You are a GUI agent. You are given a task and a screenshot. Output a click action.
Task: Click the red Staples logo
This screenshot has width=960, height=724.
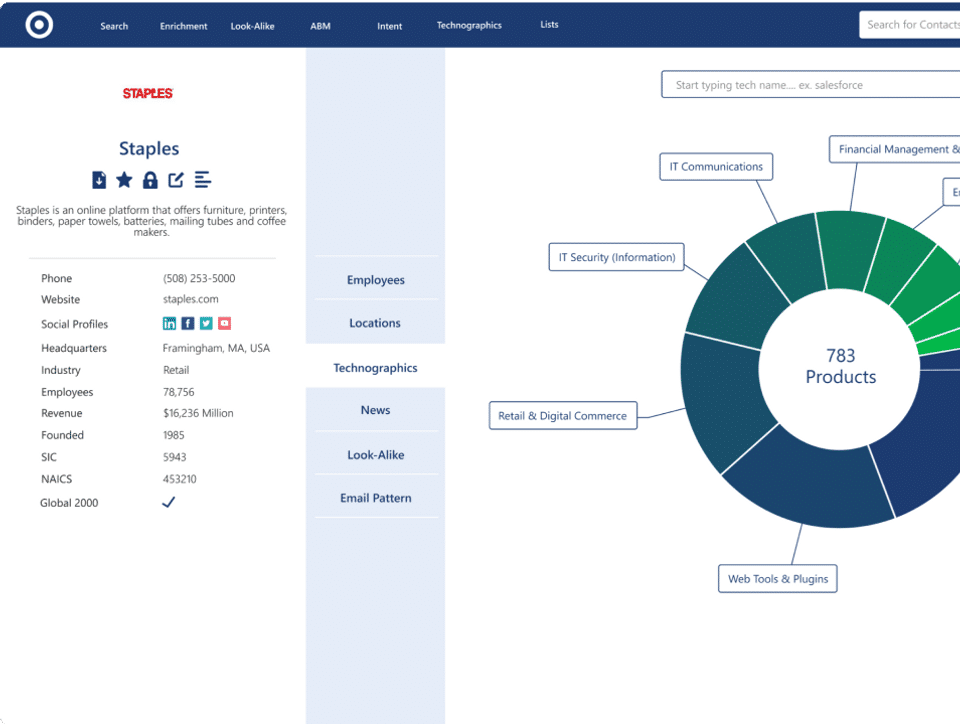click(x=148, y=93)
